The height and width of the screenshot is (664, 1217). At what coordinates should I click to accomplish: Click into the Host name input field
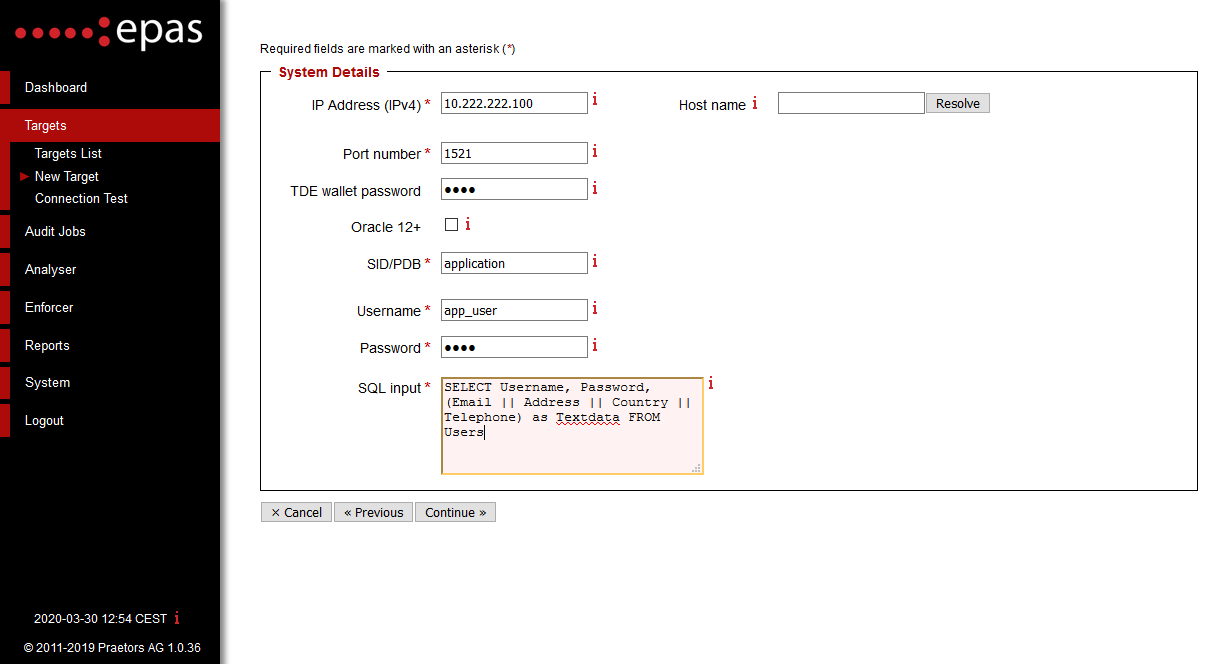(850, 103)
